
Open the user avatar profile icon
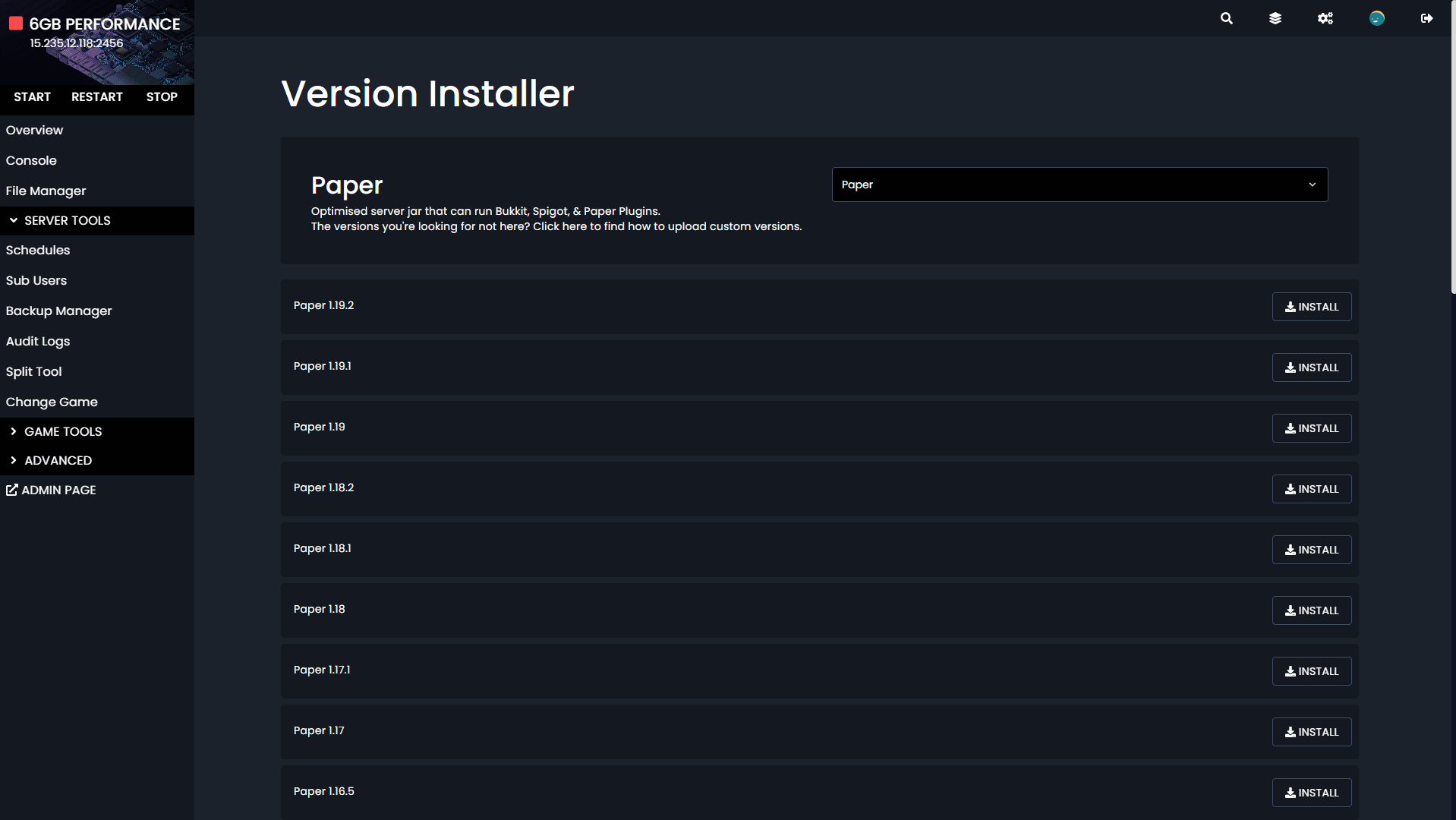[1377, 18]
